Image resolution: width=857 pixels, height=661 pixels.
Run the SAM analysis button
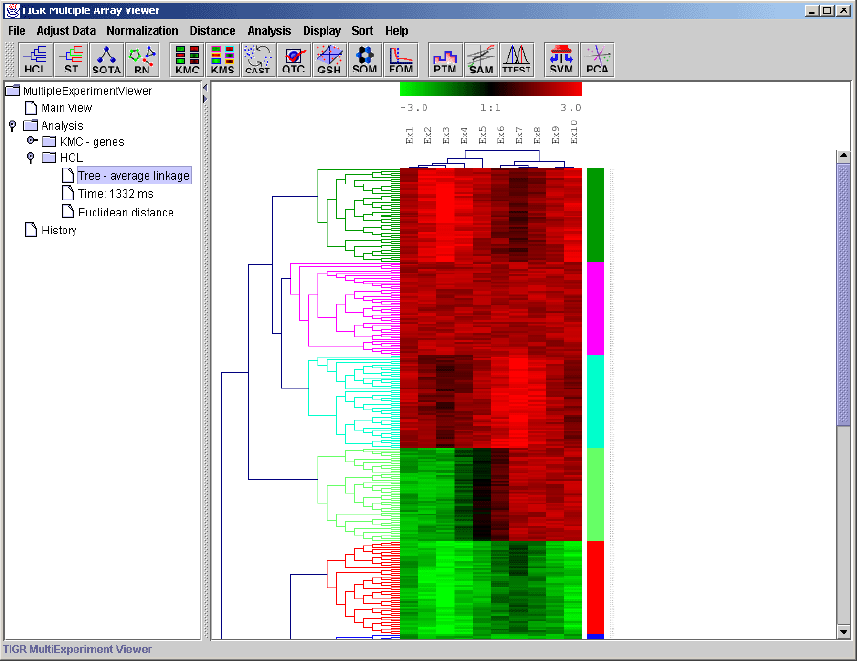click(x=481, y=60)
